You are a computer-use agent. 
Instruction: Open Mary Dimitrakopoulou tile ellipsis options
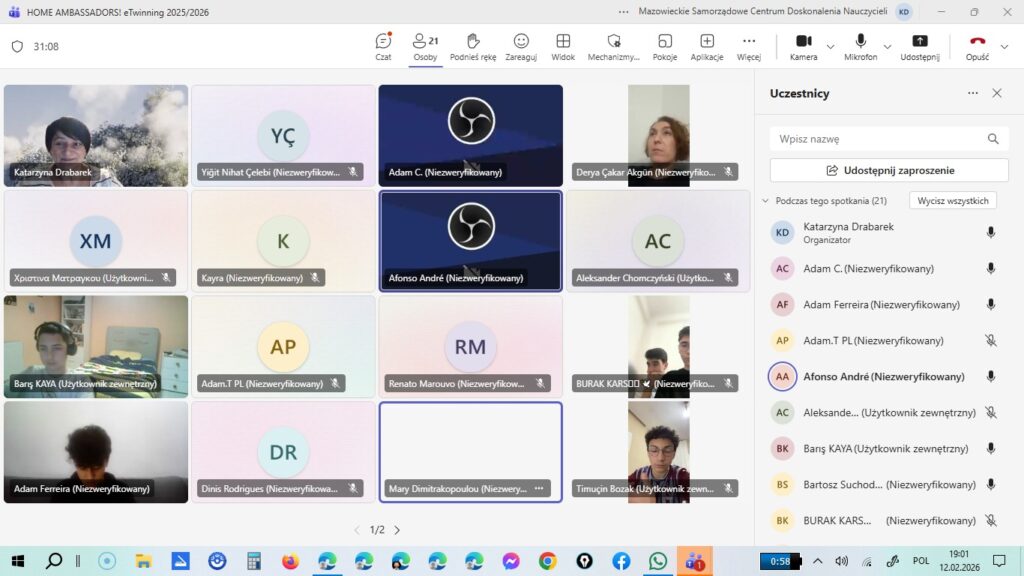(539, 488)
